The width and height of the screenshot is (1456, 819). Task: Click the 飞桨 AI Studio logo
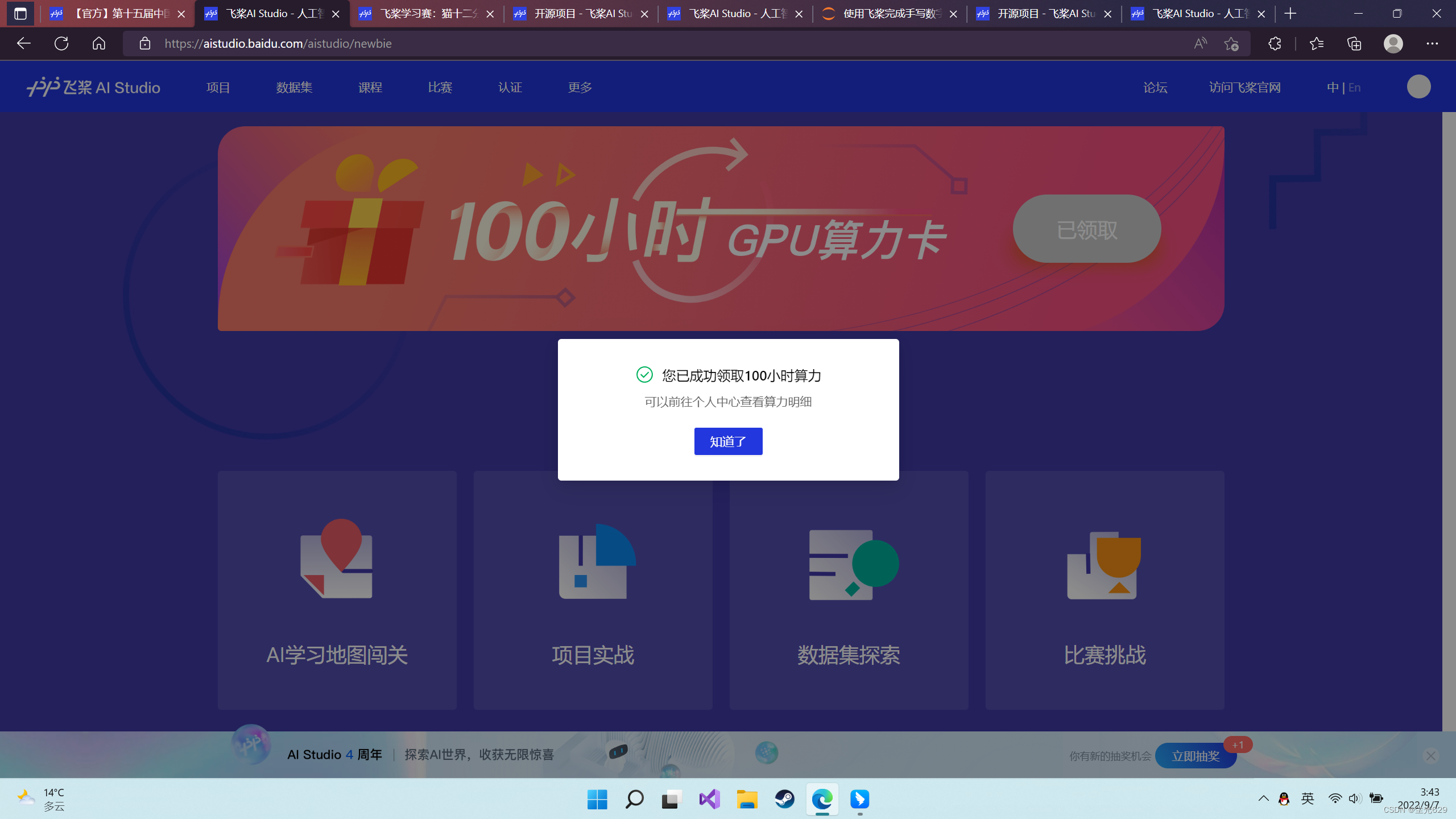(94, 87)
